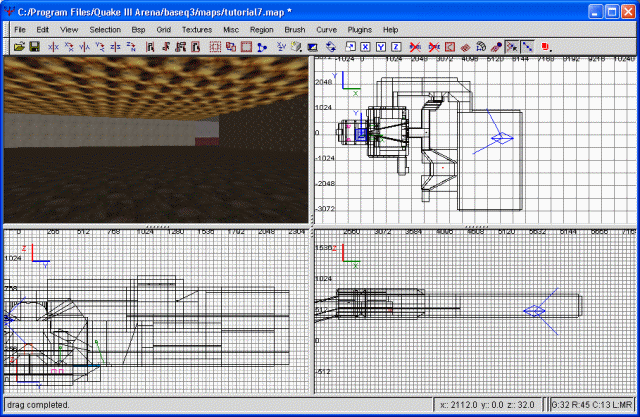
Task: Activate the Clipper tool
Action: pos(262,47)
